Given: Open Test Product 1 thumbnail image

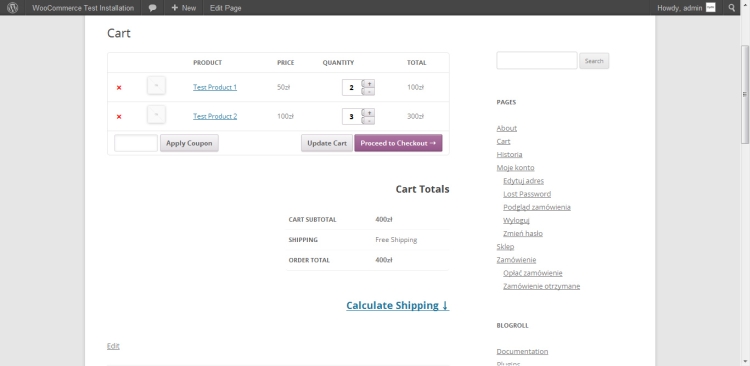Looking at the screenshot, I should [156, 86].
